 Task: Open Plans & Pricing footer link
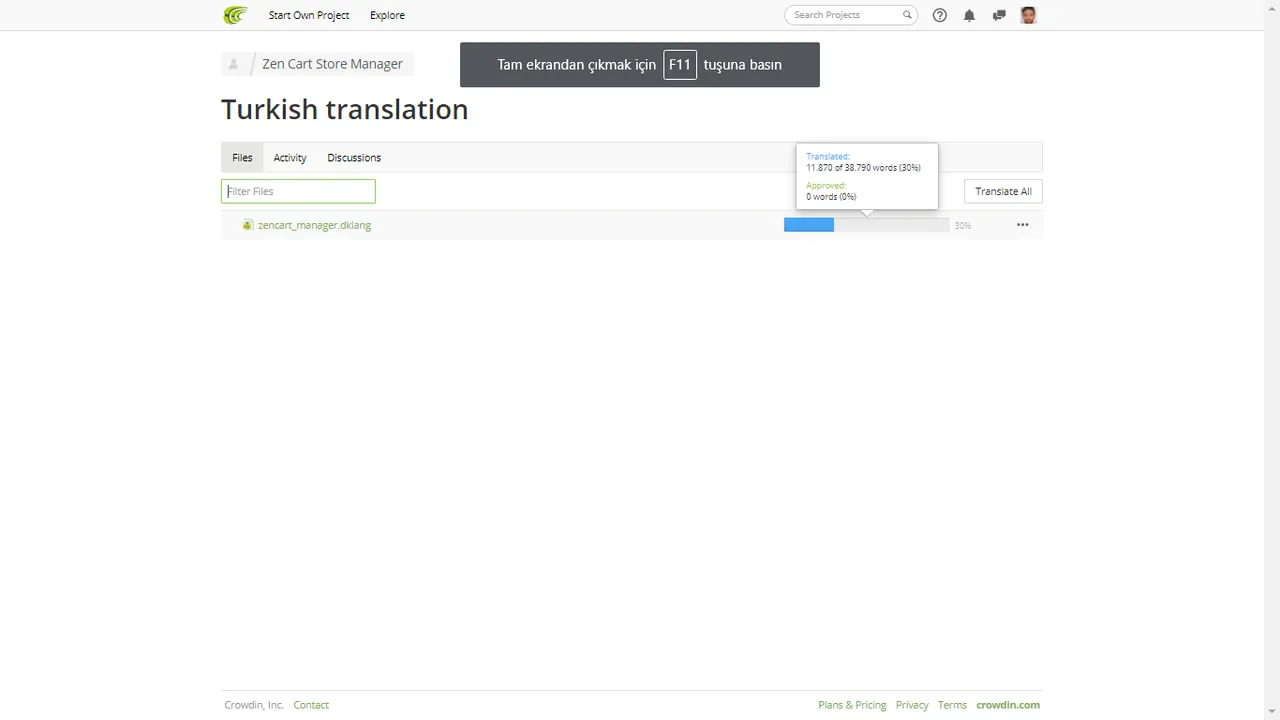[852, 705]
